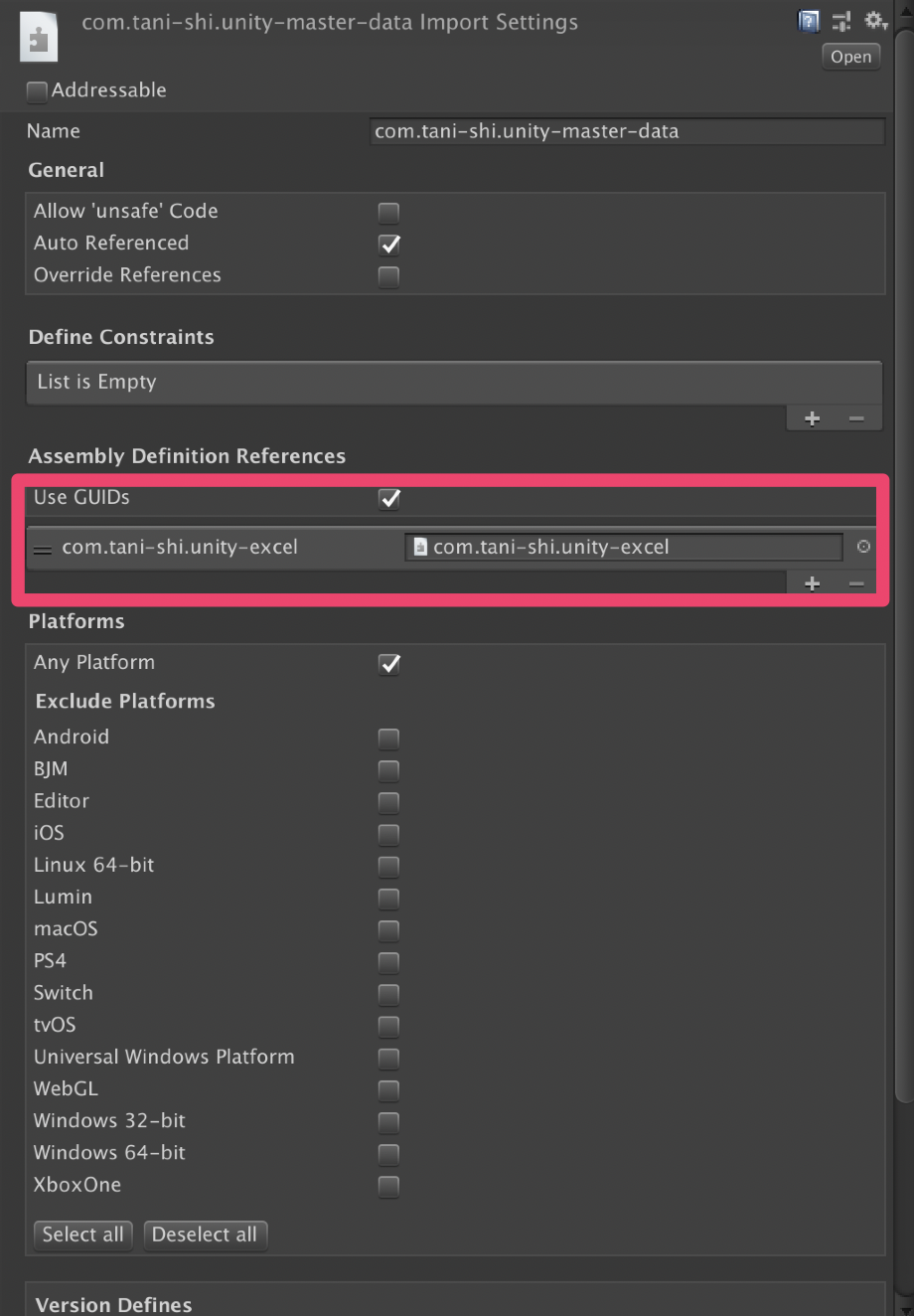The width and height of the screenshot is (914, 1316).
Task: Add an assembly definition reference
Action: (x=812, y=583)
